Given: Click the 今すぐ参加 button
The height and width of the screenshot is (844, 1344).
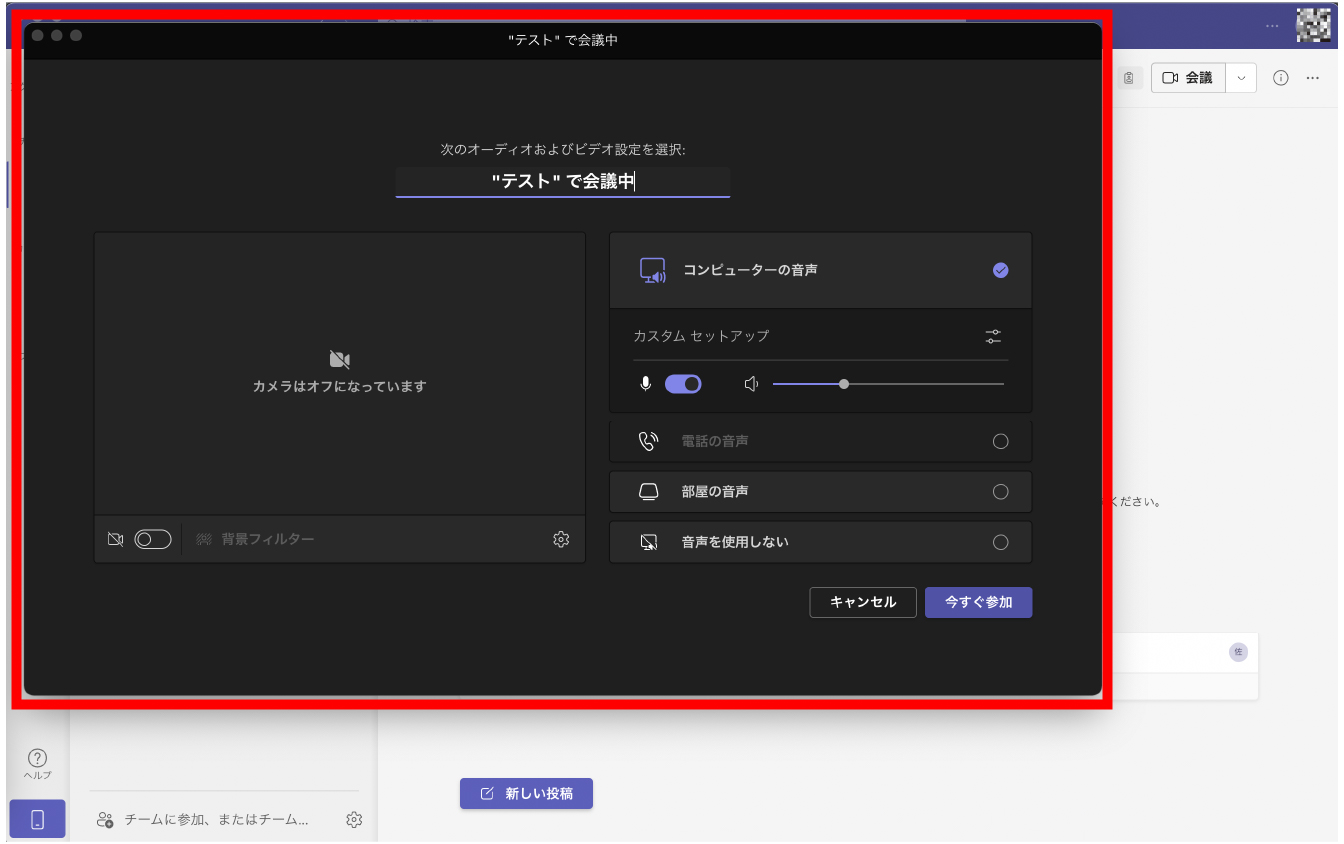Looking at the screenshot, I should (x=978, y=602).
